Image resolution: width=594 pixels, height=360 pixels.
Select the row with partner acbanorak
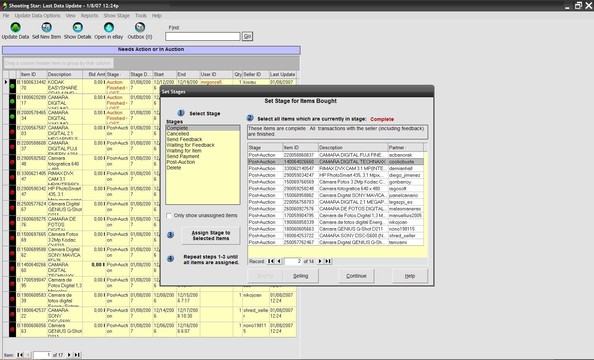tap(336, 155)
